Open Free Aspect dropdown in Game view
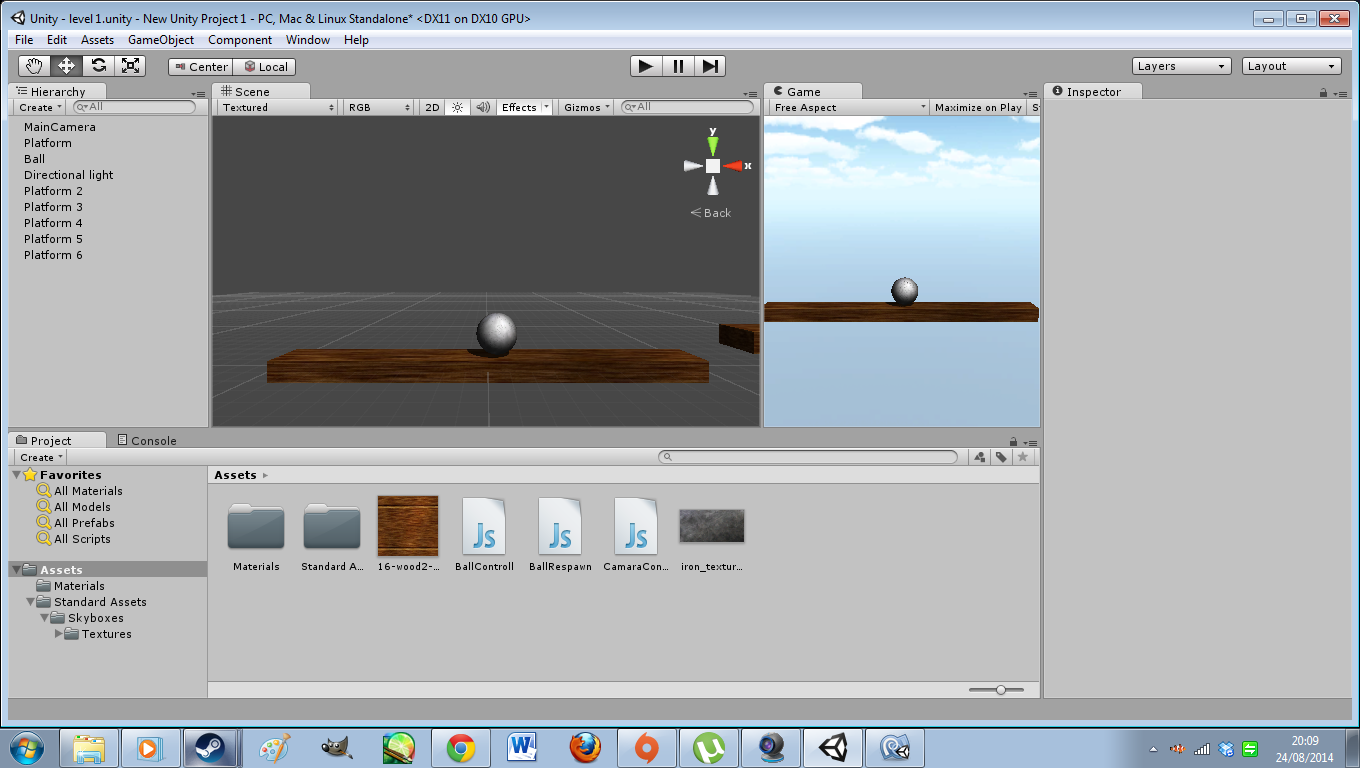 tap(848, 107)
